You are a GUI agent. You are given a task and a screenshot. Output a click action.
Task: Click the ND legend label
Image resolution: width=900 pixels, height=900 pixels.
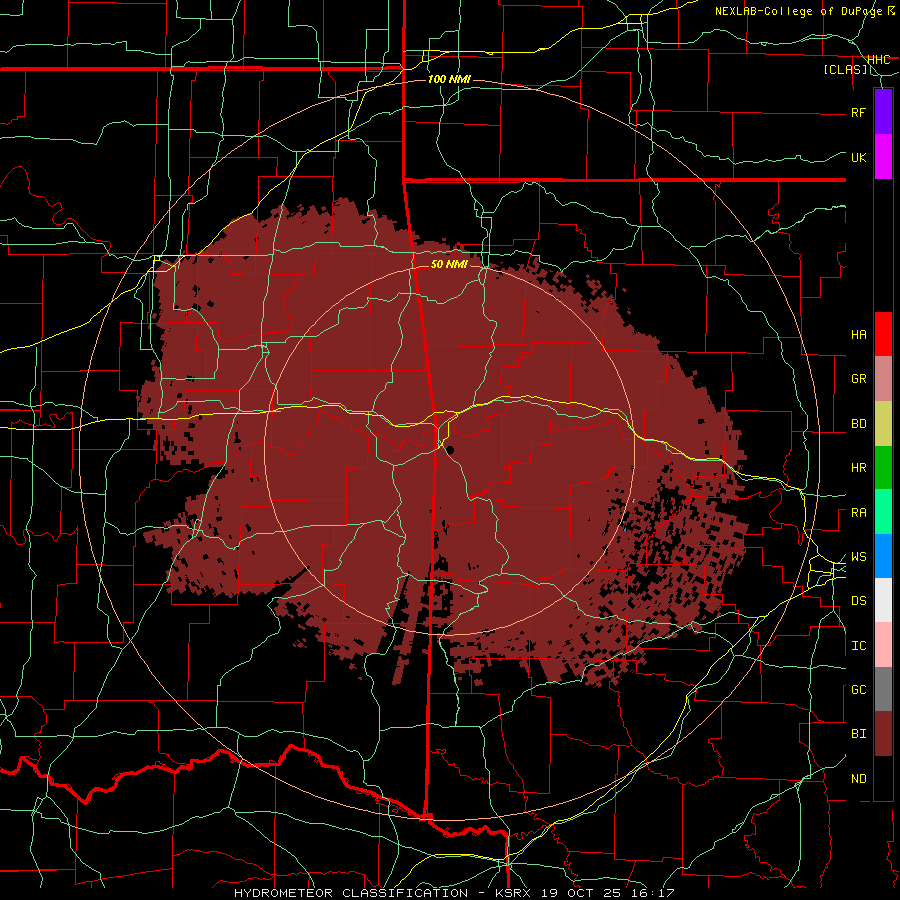tap(858, 779)
